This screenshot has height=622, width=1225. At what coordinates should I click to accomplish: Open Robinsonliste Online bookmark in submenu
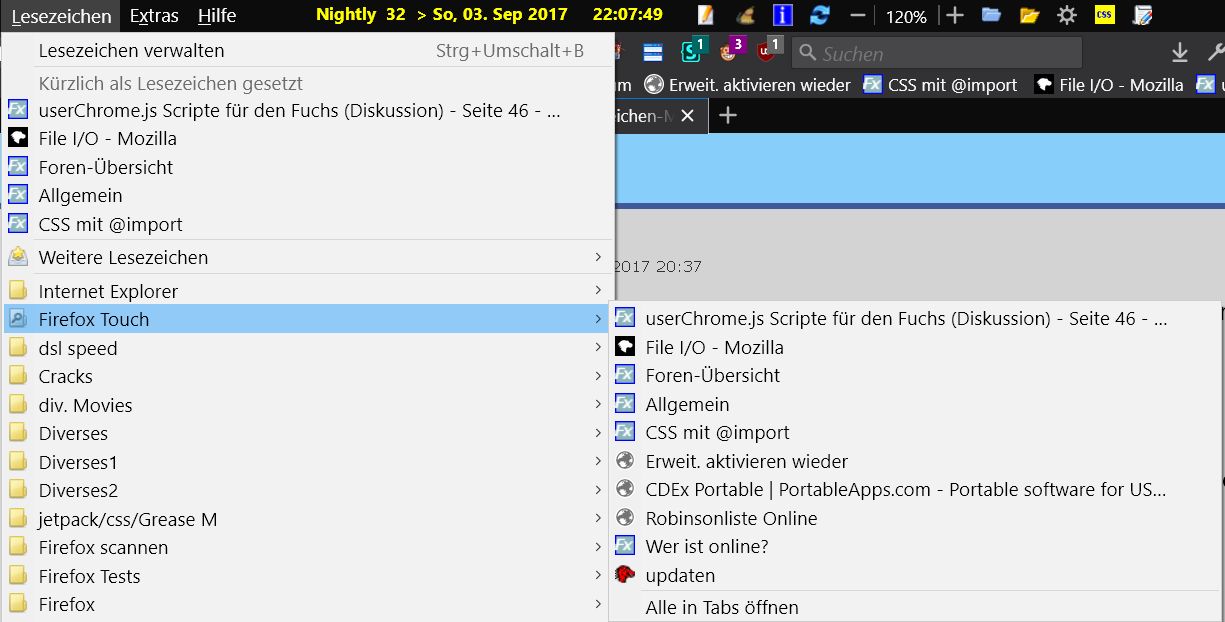coord(731,518)
